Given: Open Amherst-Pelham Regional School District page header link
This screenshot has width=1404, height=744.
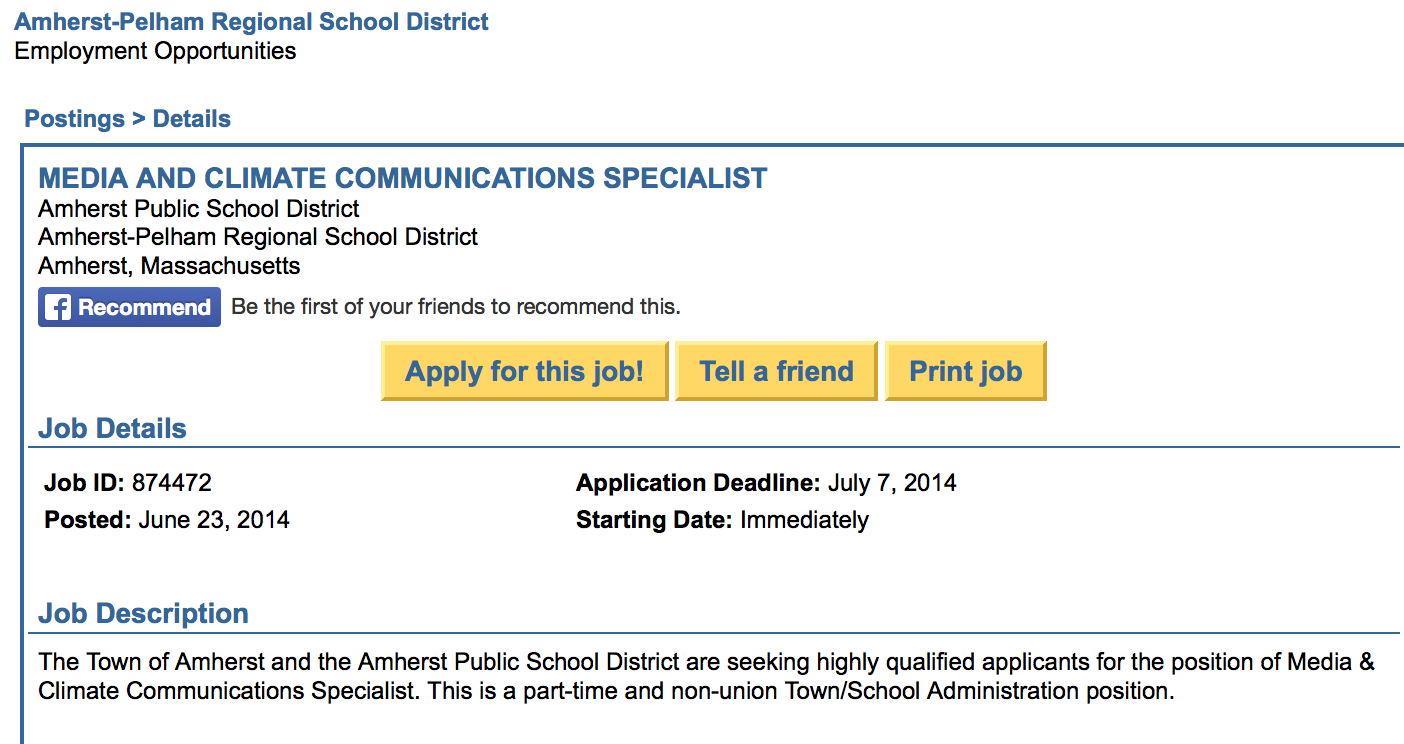Looking at the screenshot, I should 252,21.
